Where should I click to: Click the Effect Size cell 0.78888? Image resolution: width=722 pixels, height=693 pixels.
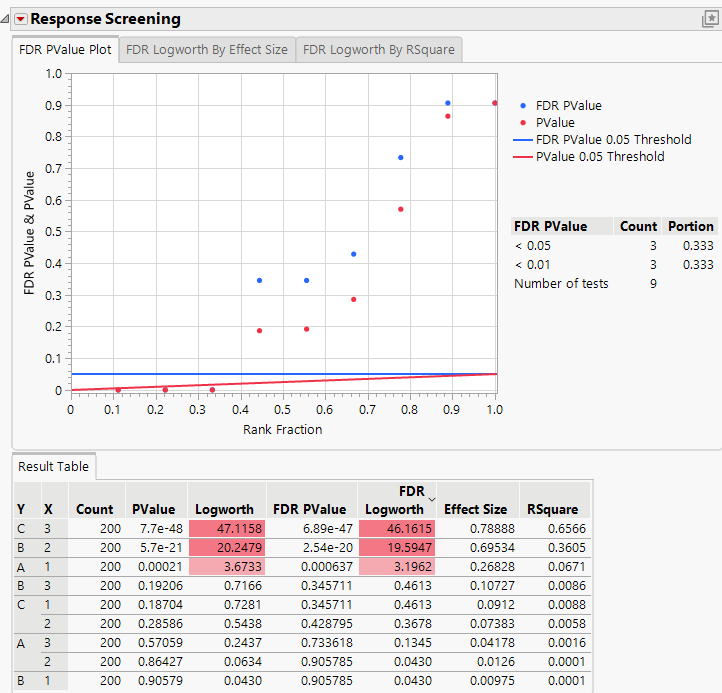tap(492, 529)
